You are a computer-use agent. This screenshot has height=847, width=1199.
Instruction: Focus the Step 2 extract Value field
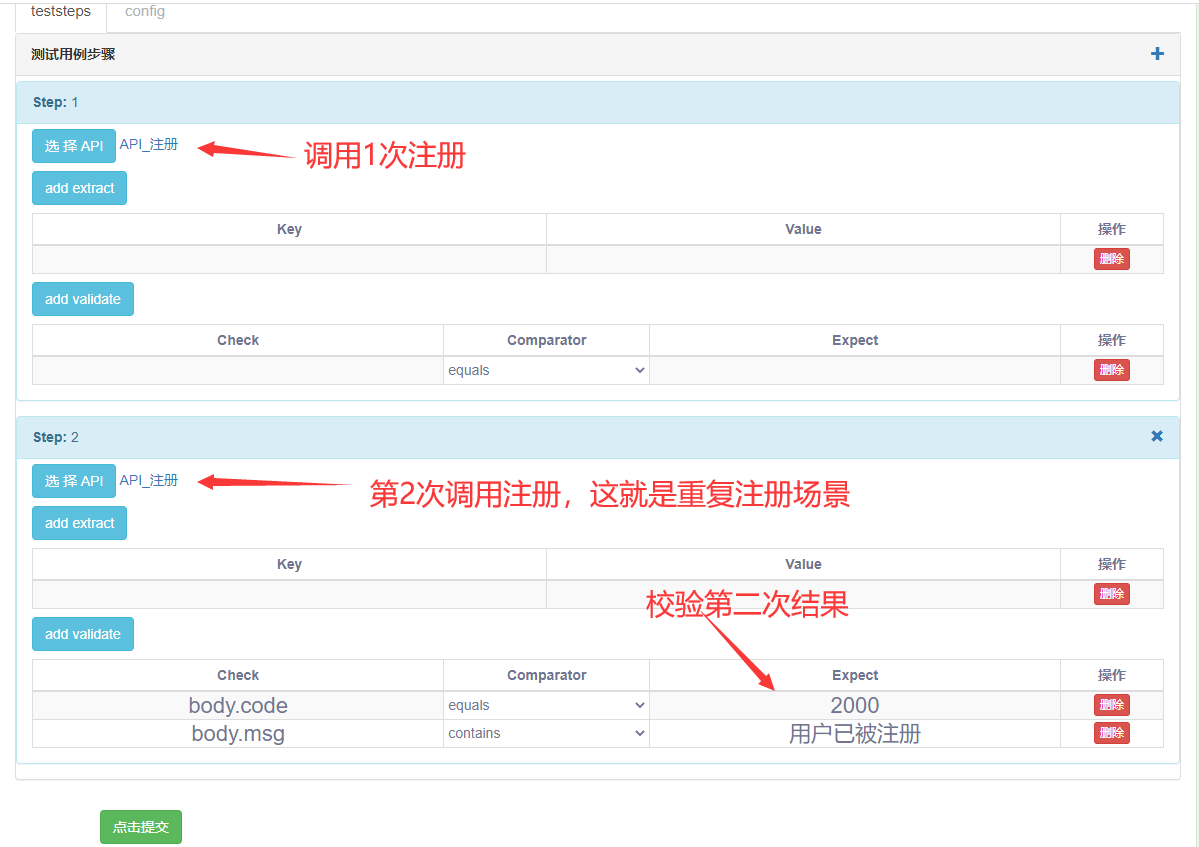tap(803, 594)
